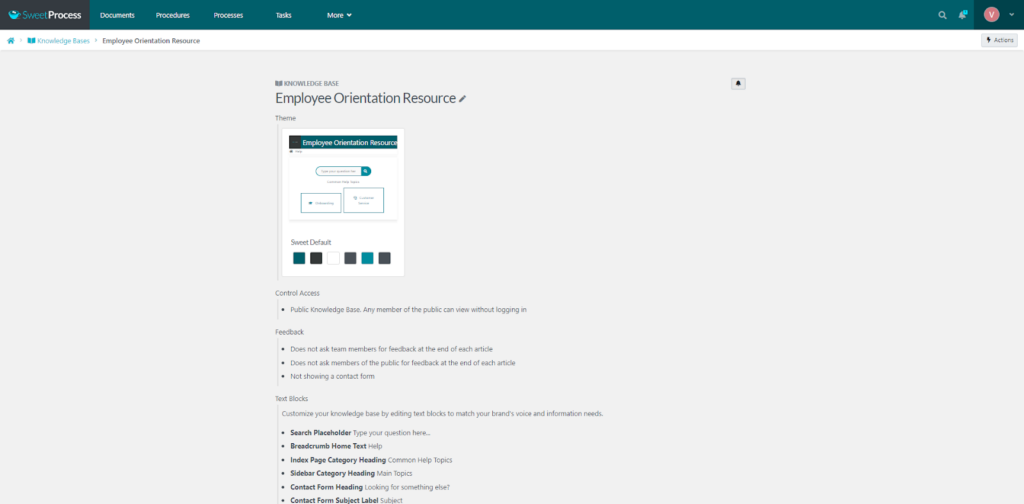Click the lightning Actions button
1024x504 pixels.
[1000, 40]
